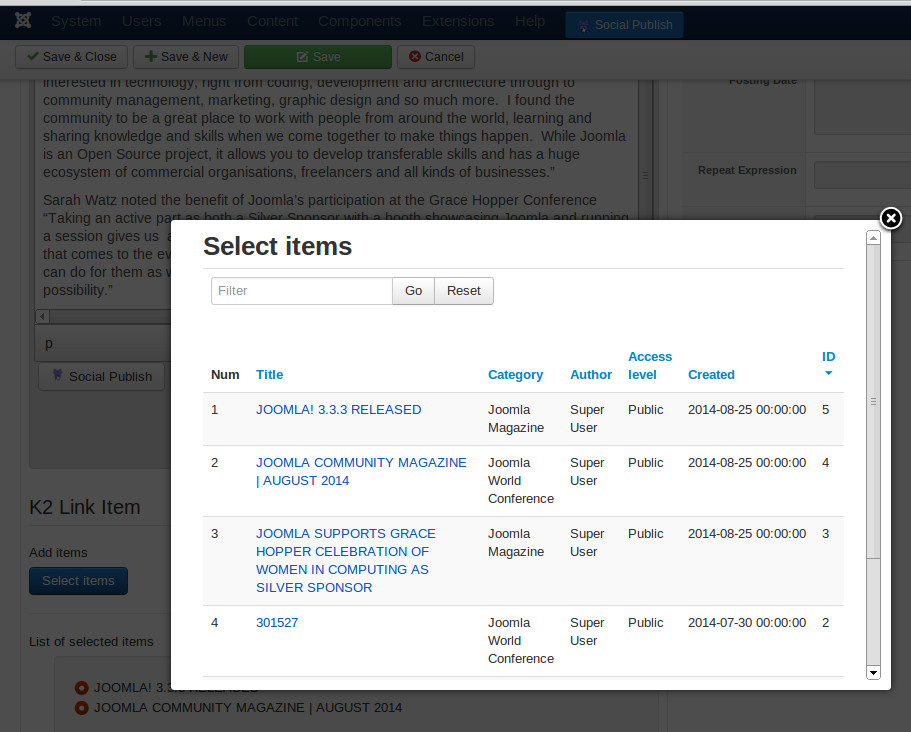911x732 pixels.
Task: Click the editor horizontal scroll left arrow
Action: (42, 317)
